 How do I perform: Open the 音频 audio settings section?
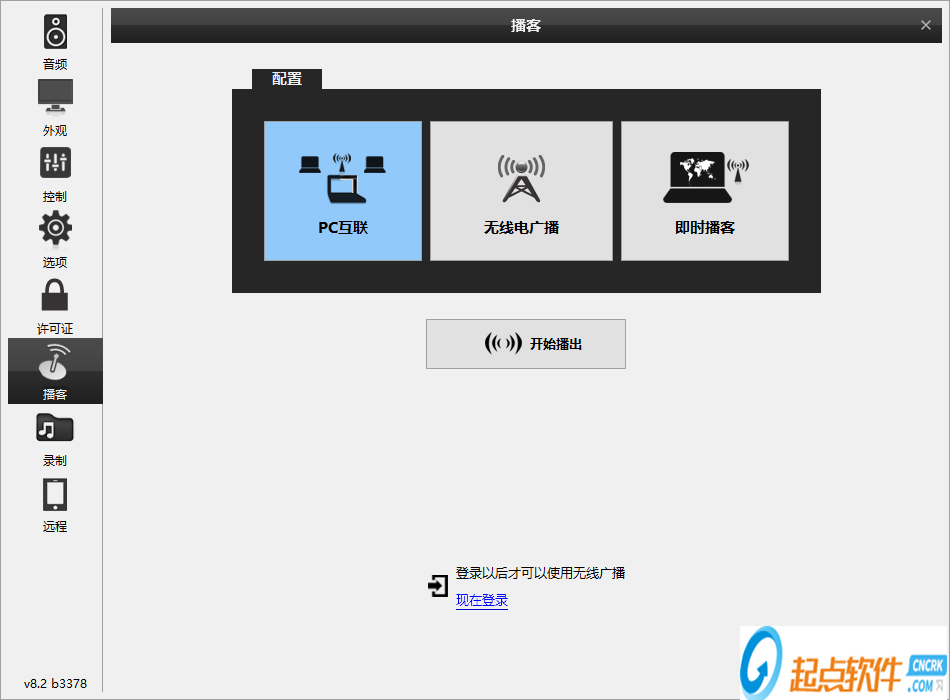pos(55,42)
